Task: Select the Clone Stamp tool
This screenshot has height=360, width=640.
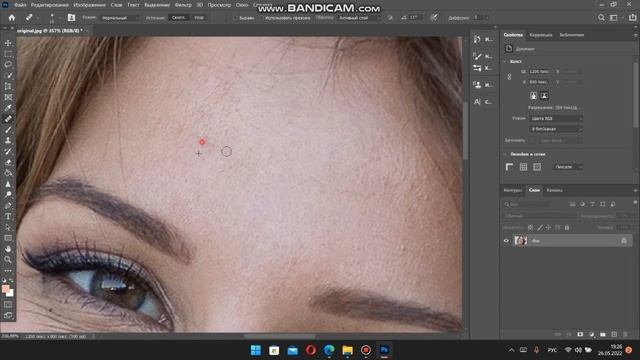Action: tap(8, 140)
